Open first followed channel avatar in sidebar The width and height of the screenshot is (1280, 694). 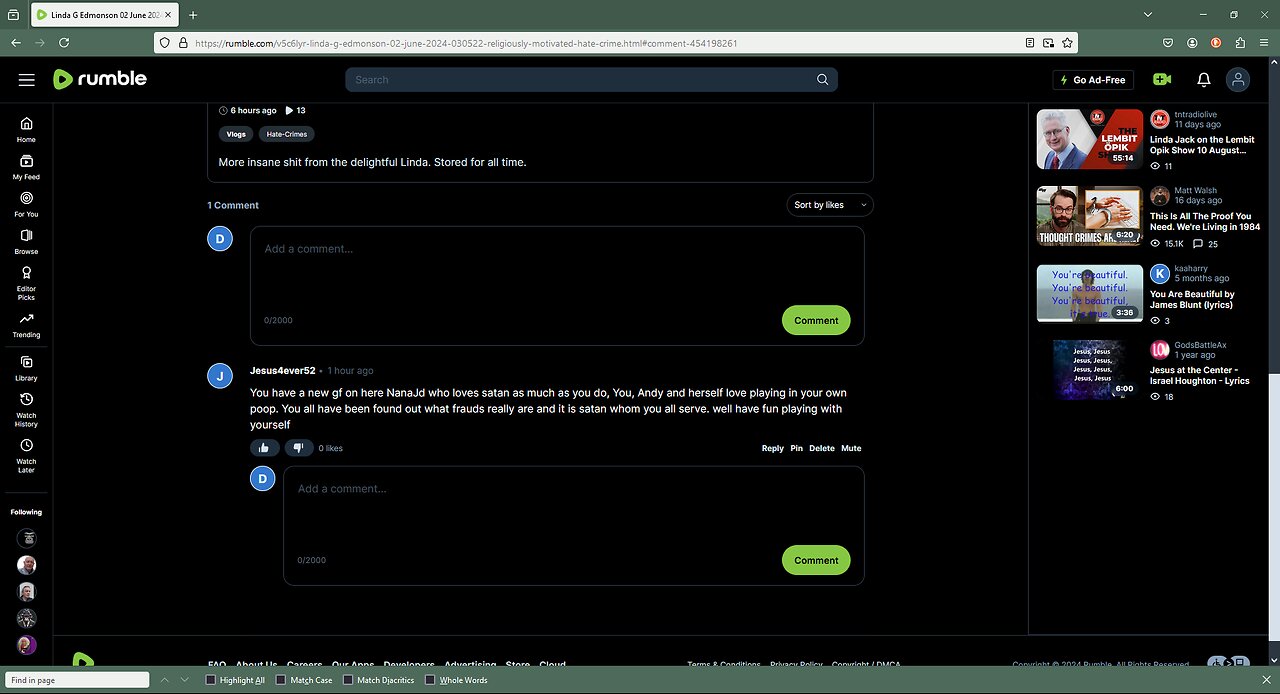click(26, 538)
